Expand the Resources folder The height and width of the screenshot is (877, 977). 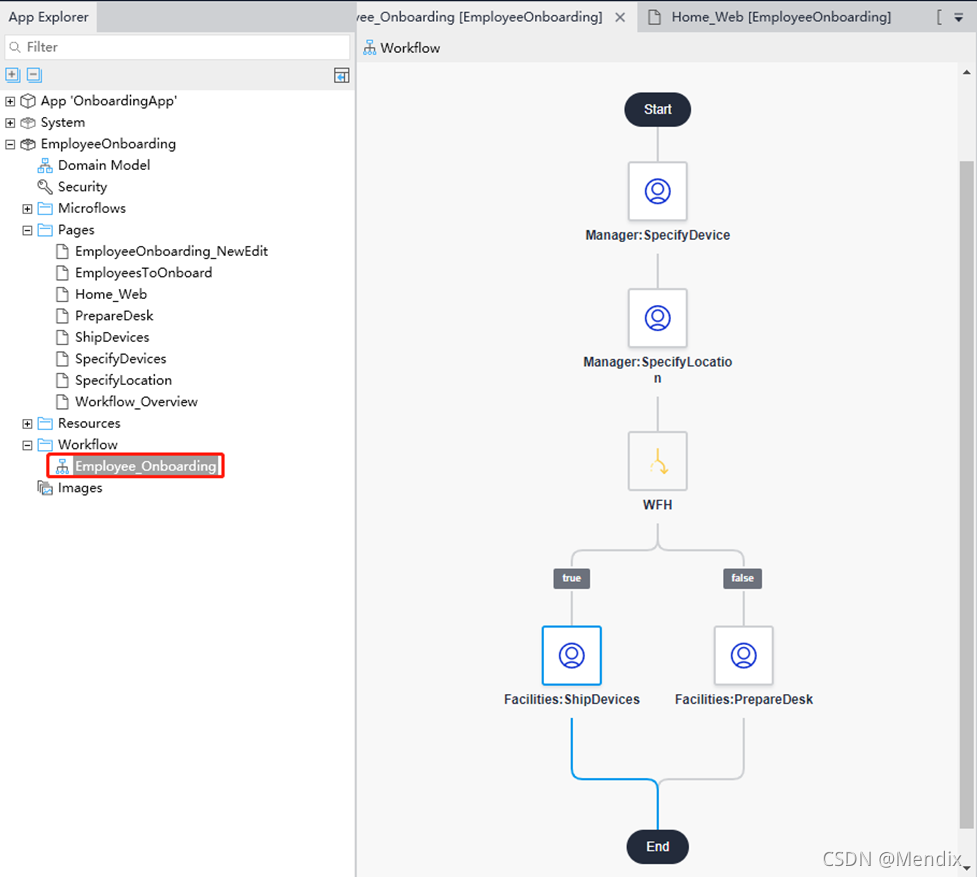[25, 423]
